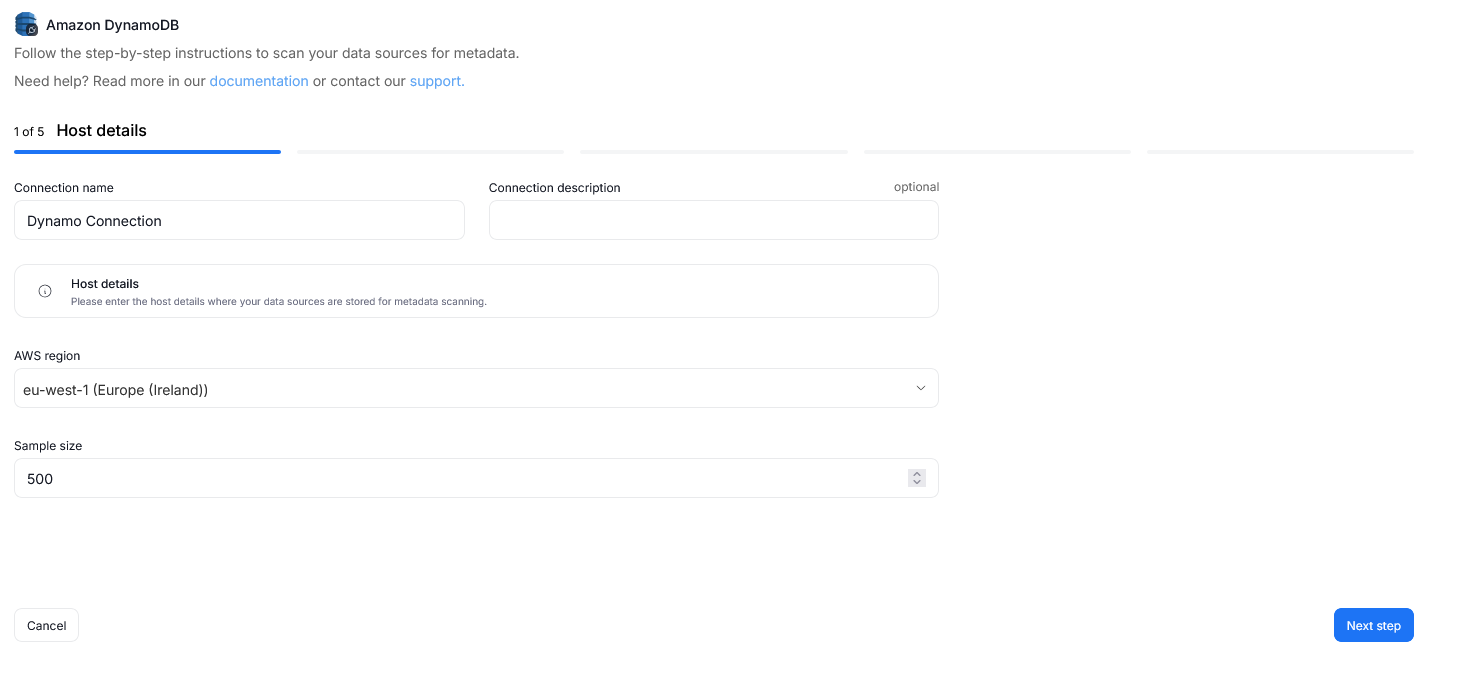Click the 'AWS region' label
Screen dimensions: 1467x694
pos(47,356)
